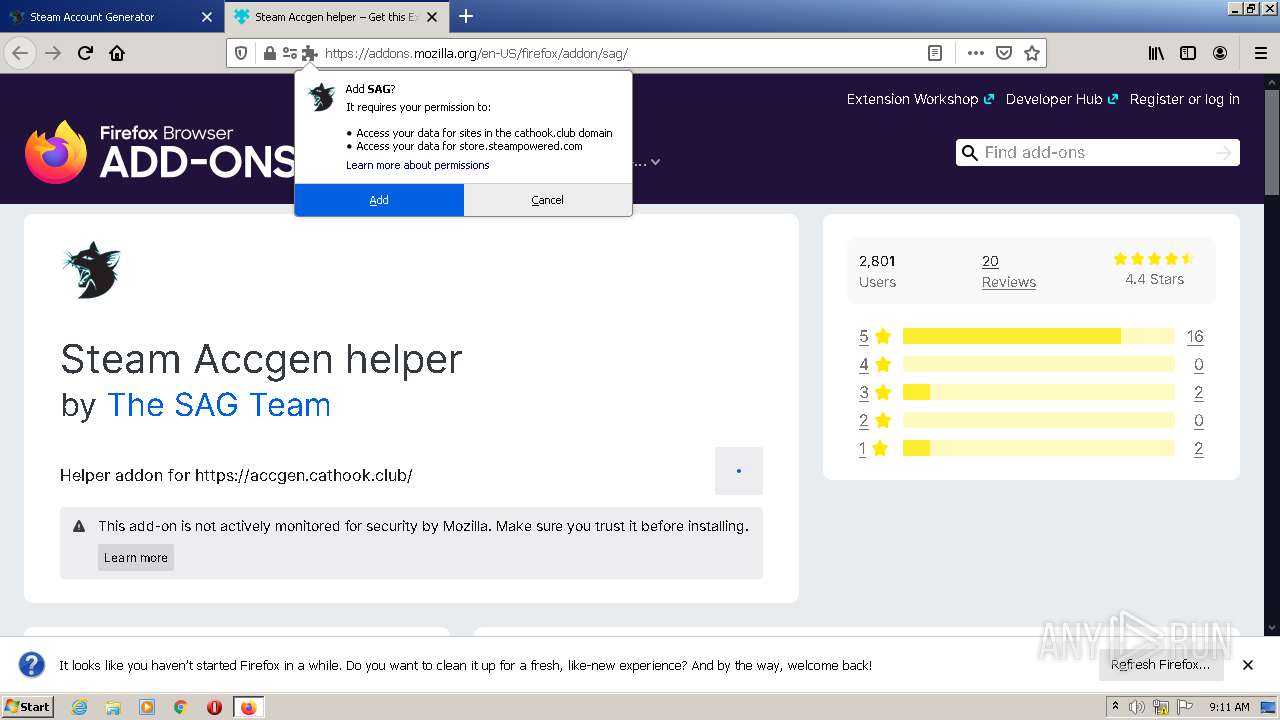Click the extension puzzle-piece icon

310,53
